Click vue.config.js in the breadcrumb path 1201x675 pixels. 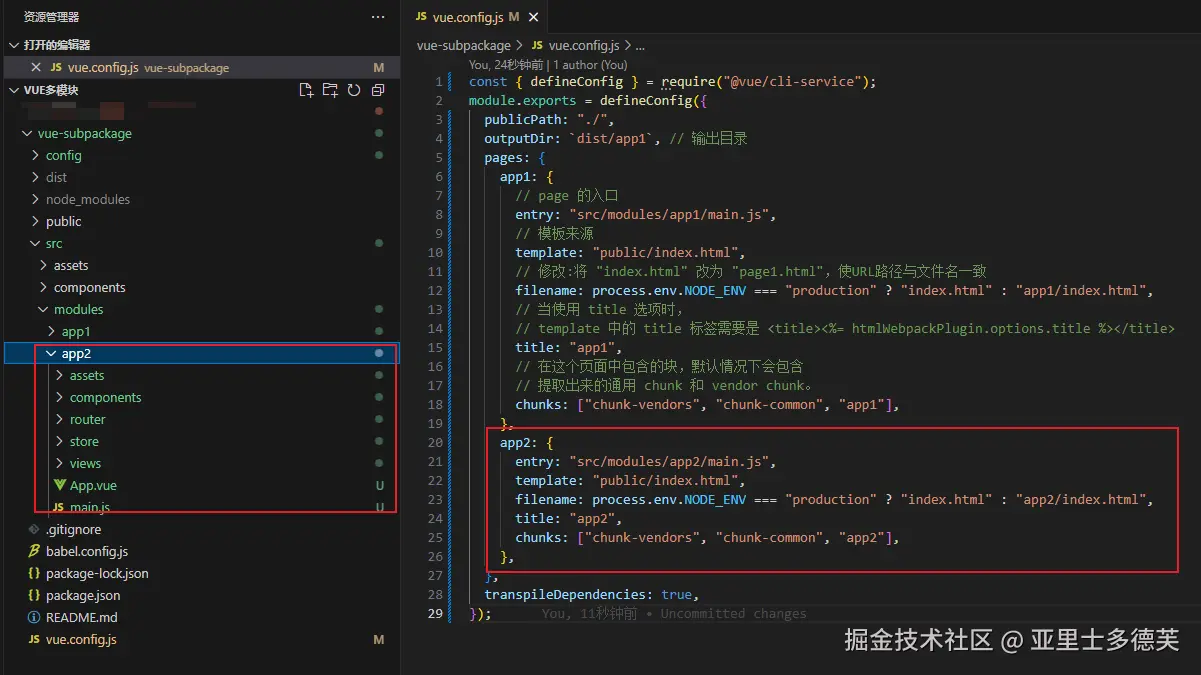pyautogui.click(x=584, y=45)
